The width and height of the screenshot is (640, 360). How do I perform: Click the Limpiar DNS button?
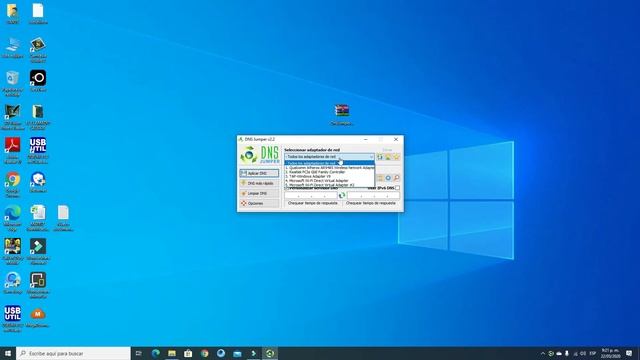[x=259, y=193]
